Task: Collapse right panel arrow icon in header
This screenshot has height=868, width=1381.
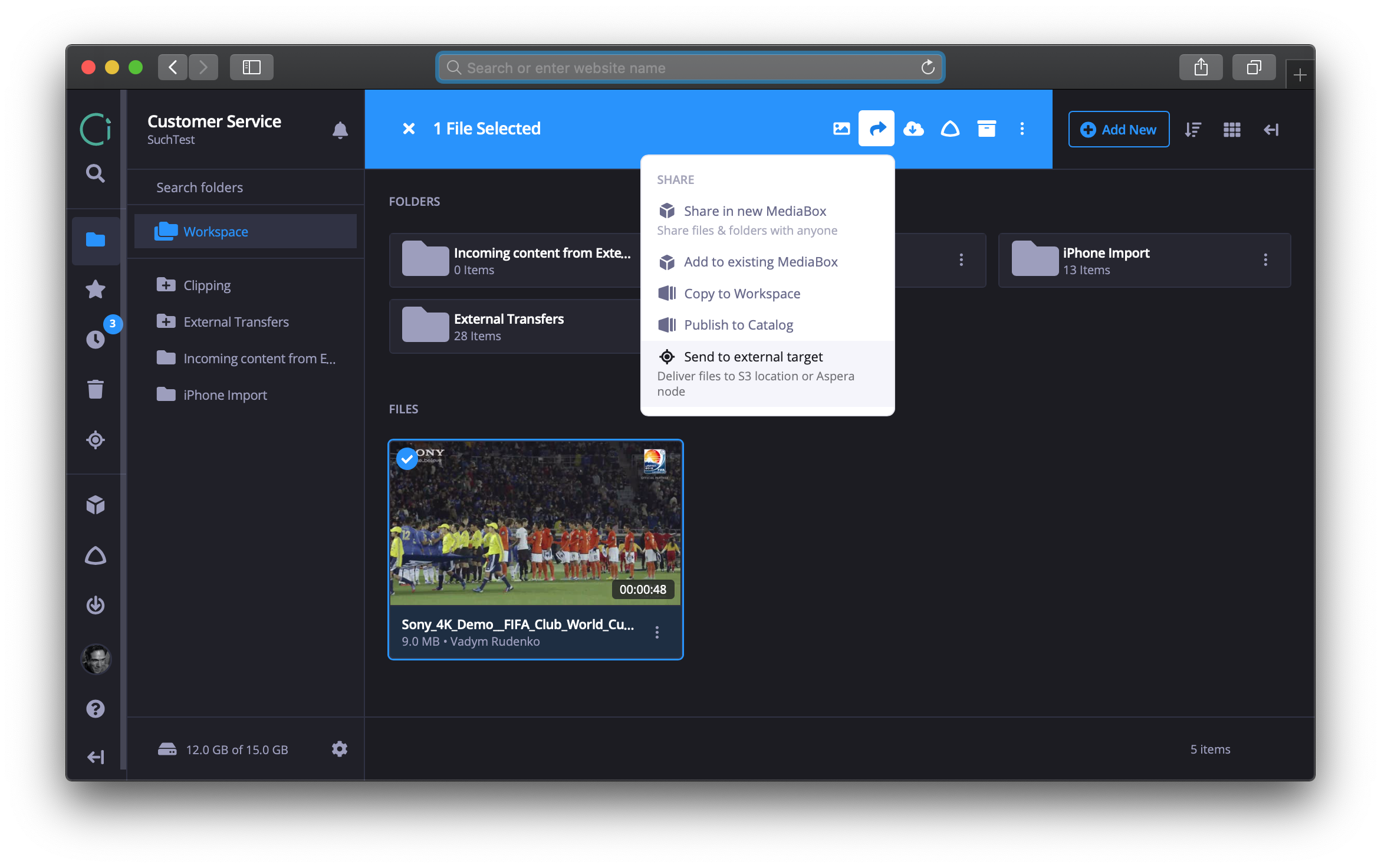Action: point(1271,130)
